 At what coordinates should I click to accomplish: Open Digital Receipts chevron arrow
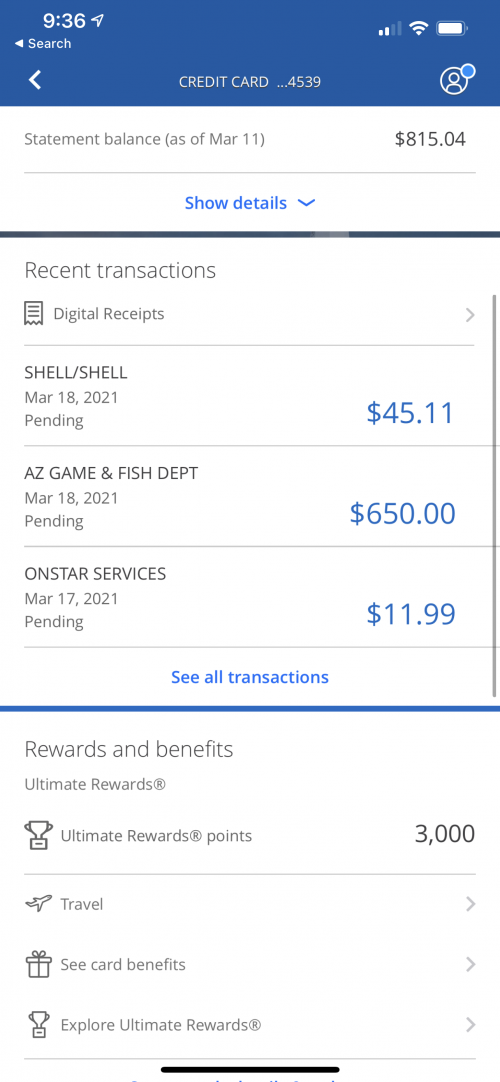point(470,315)
